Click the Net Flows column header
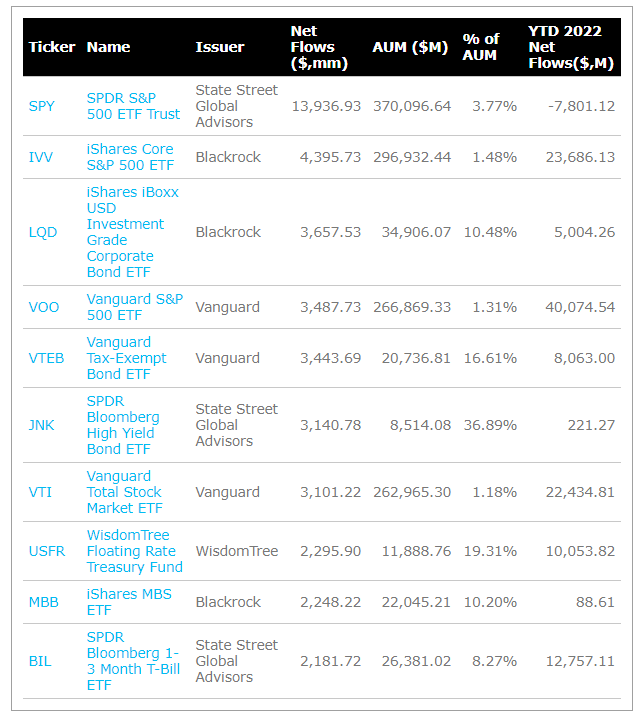This screenshot has width=644, height=721. pyautogui.click(x=319, y=47)
